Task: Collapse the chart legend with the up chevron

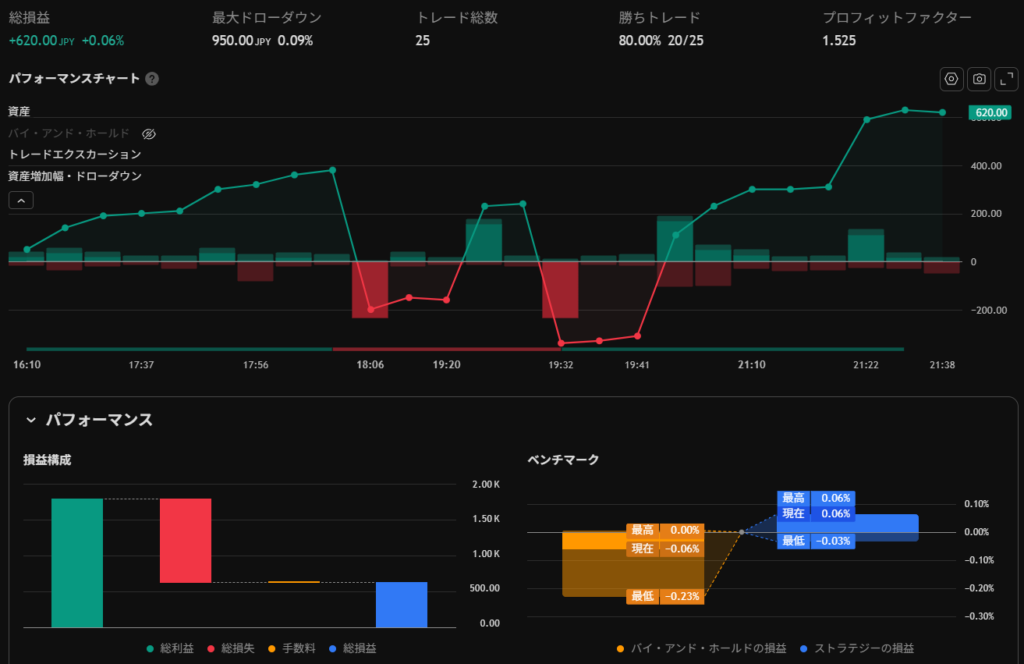Action: click(x=21, y=200)
